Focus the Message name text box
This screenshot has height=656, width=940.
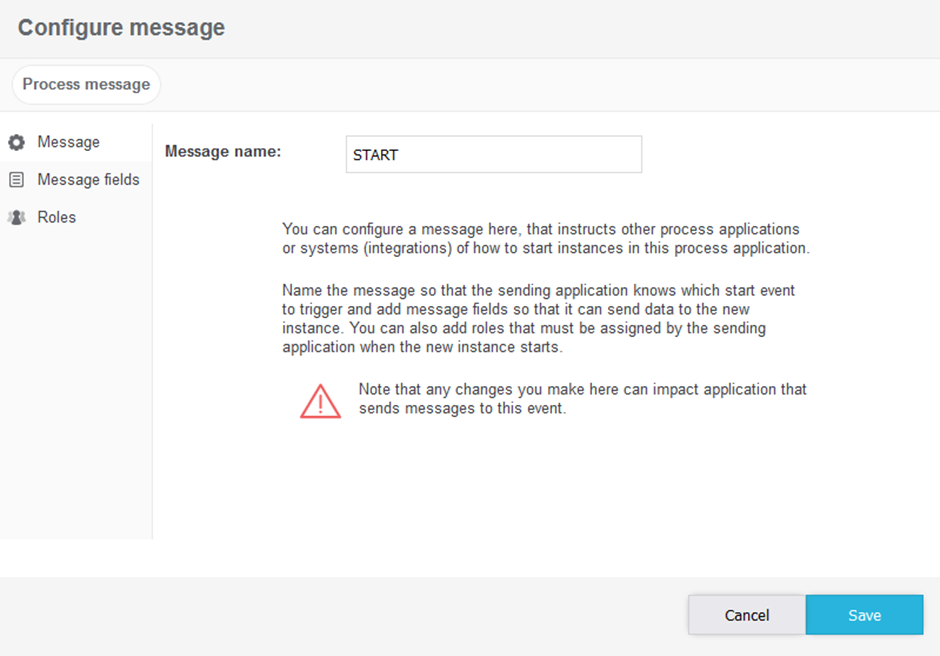click(493, 155)
